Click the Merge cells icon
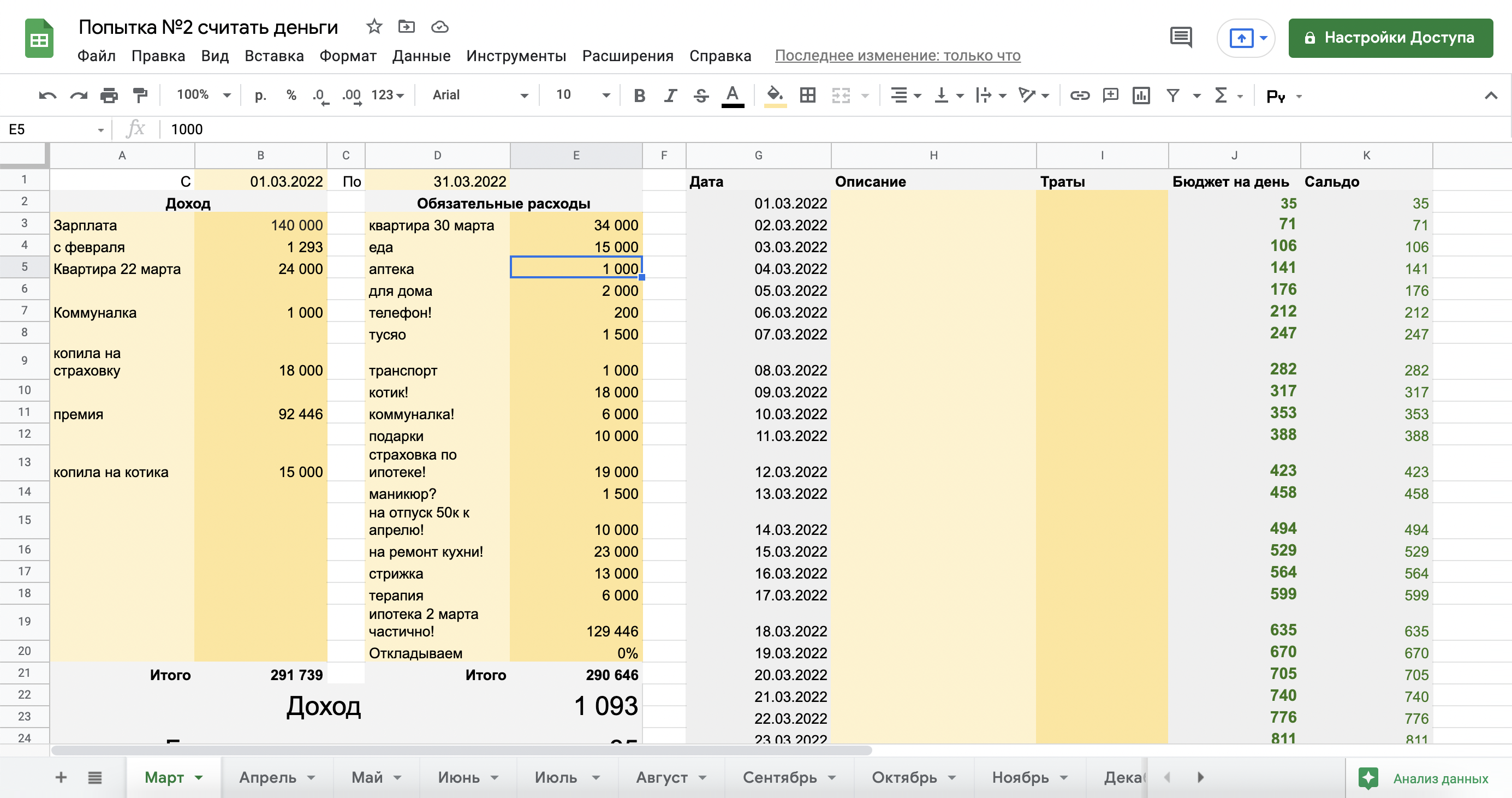The width and height of the screenshot is (1512, 798). point(841,95)
